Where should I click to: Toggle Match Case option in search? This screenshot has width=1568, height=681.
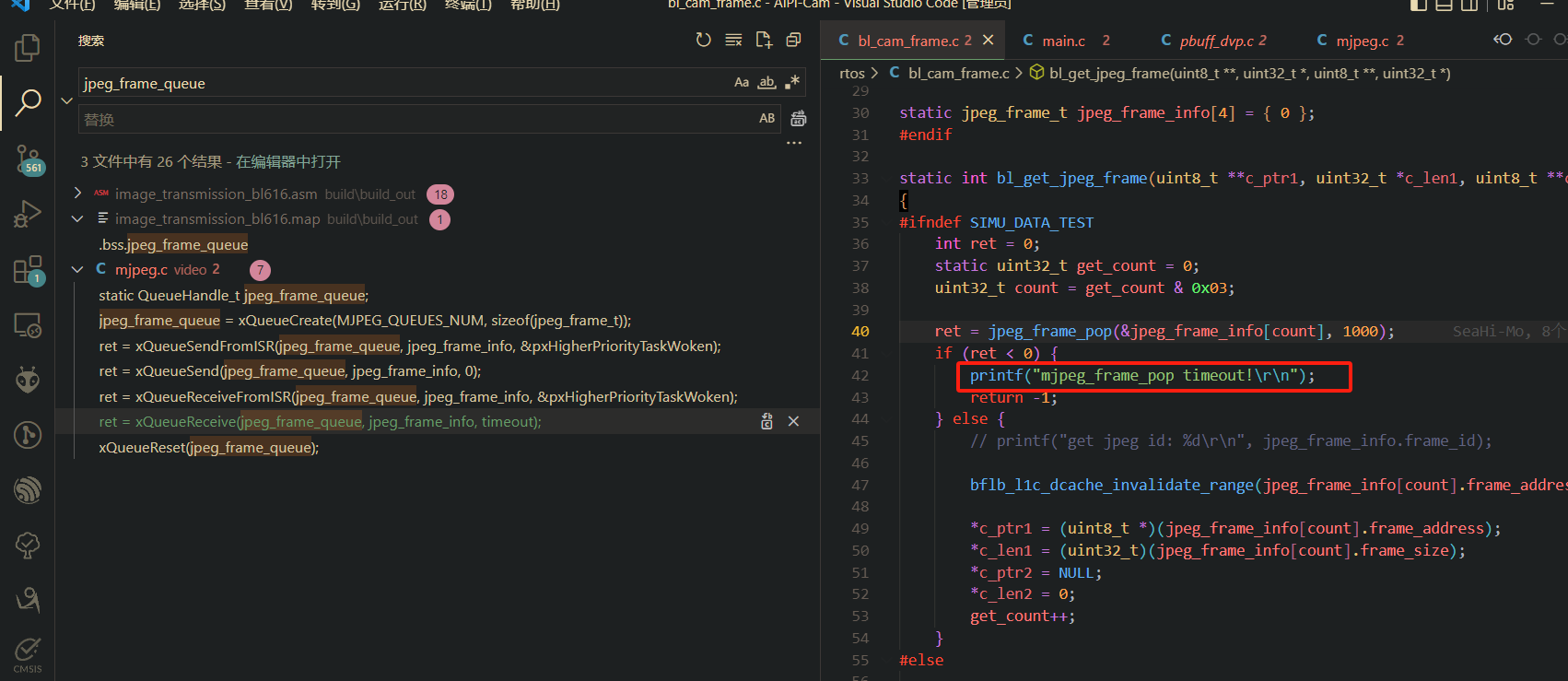point(742,83)
